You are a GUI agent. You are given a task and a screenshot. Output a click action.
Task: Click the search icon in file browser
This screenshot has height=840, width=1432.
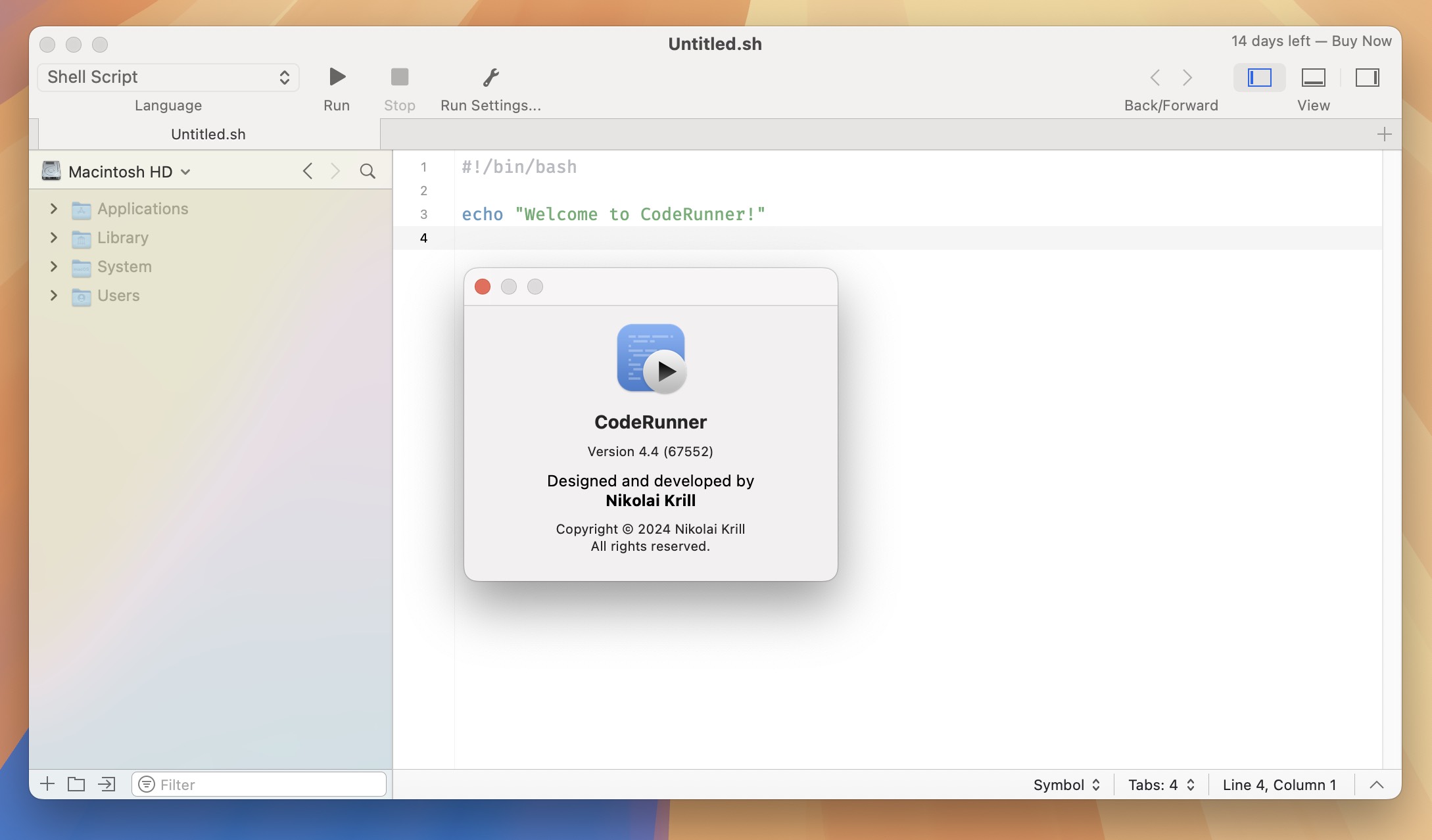[x=369, y=170]
